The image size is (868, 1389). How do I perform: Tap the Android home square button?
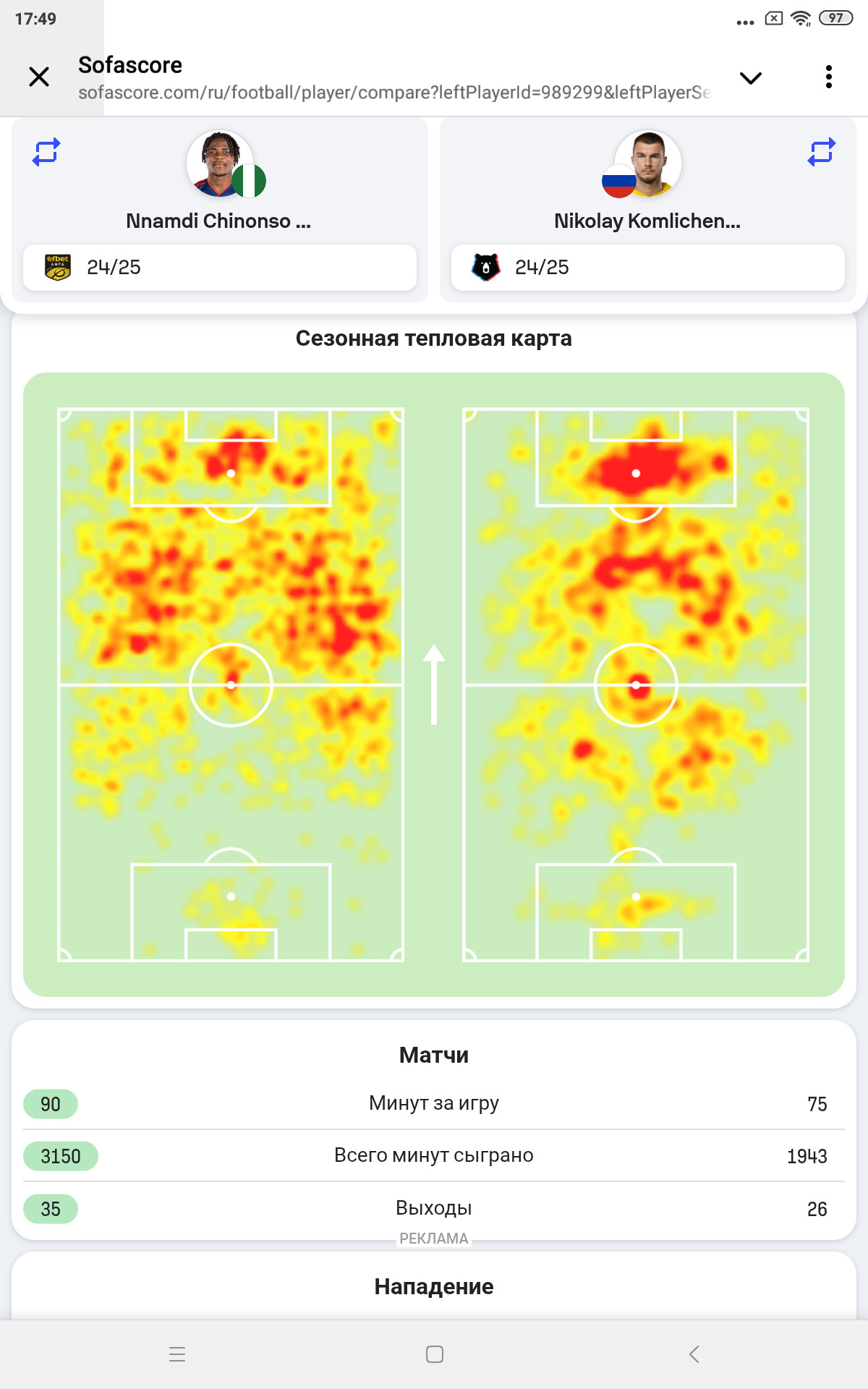coord(435,1354)
